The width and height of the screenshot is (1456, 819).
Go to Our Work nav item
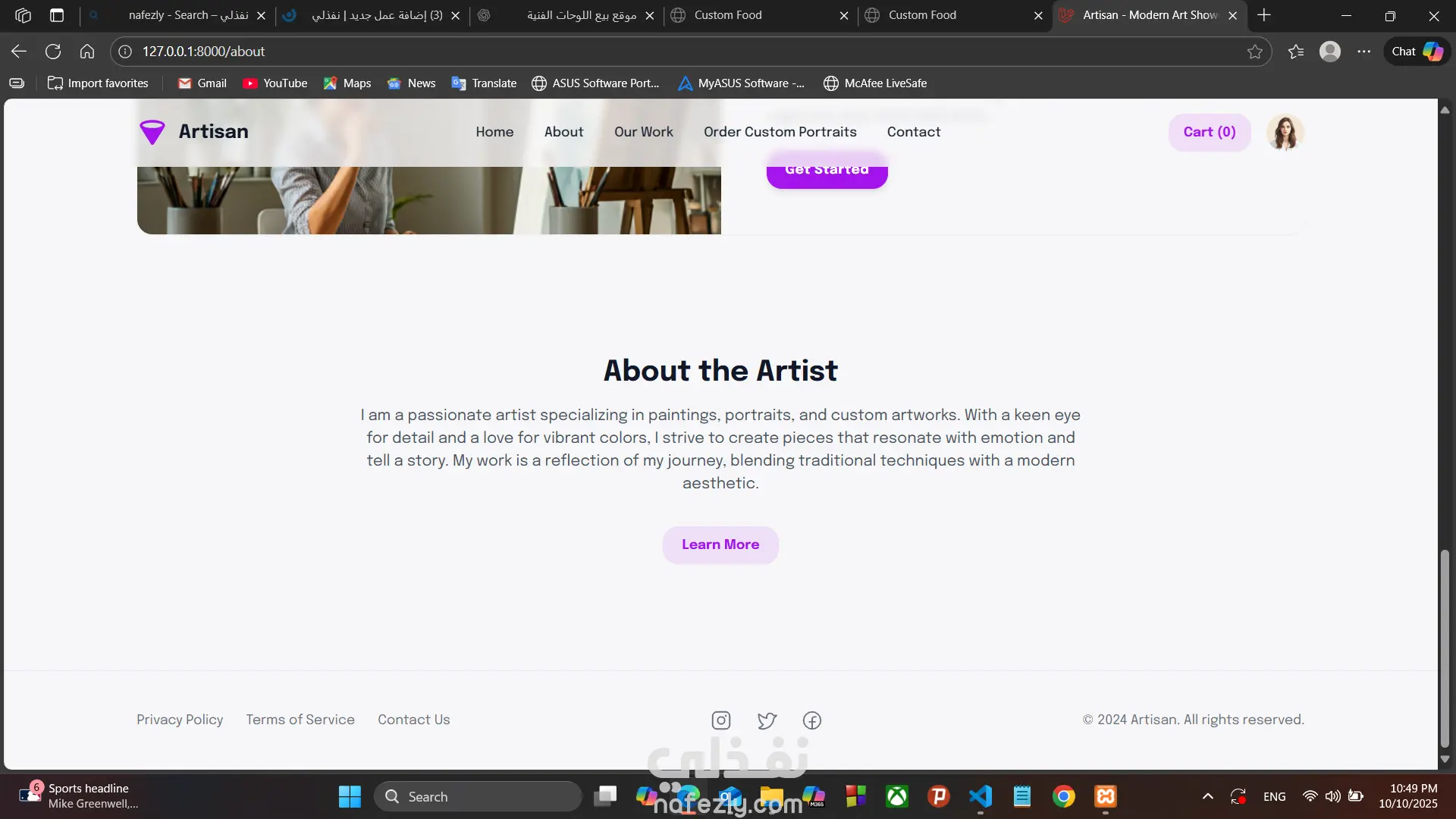(x=643, y=132)
